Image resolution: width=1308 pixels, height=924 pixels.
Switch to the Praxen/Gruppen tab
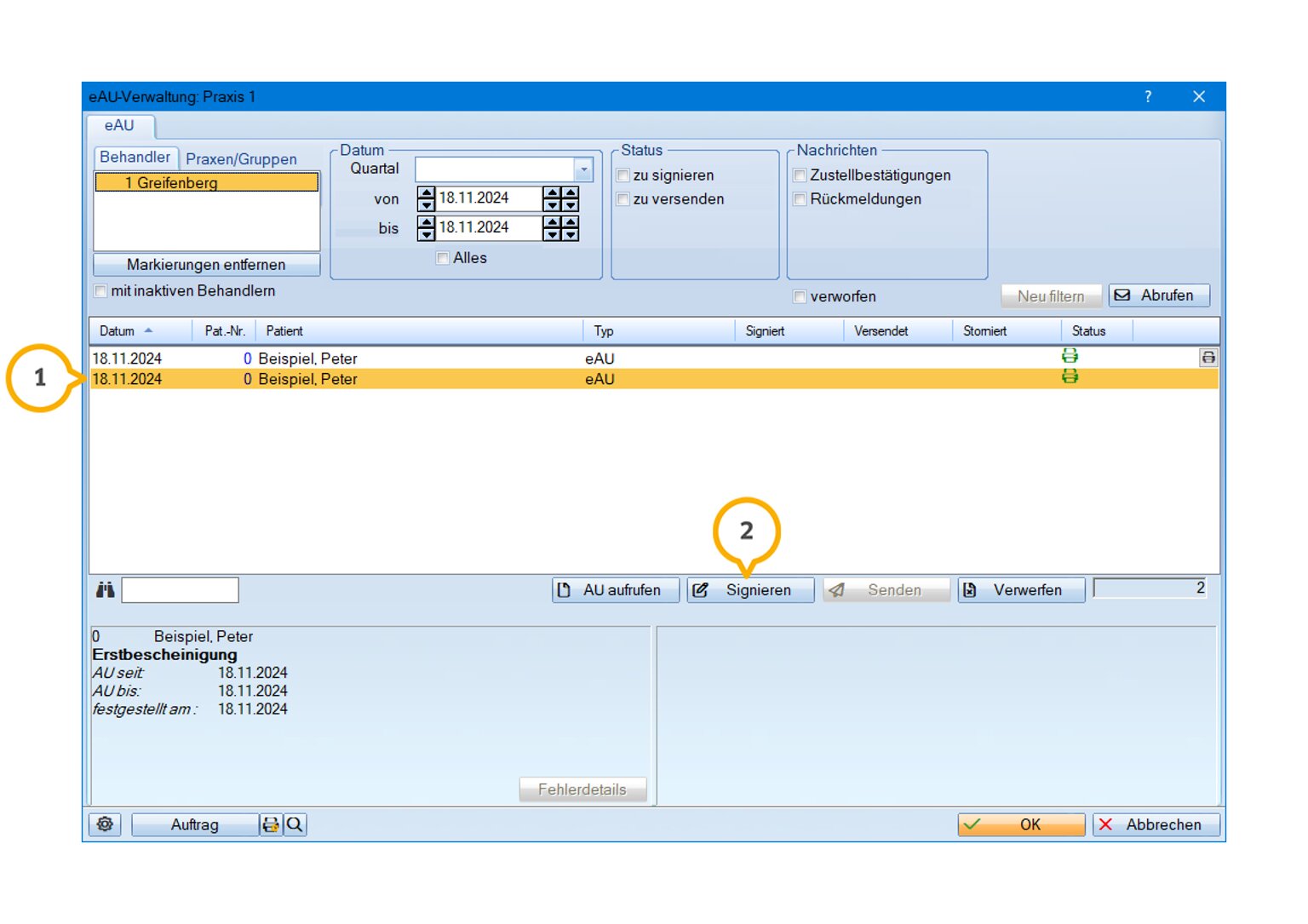241,159
